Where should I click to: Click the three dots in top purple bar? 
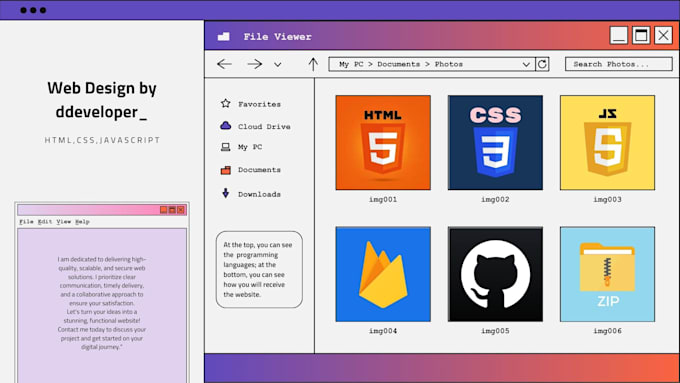click(33, 10)
